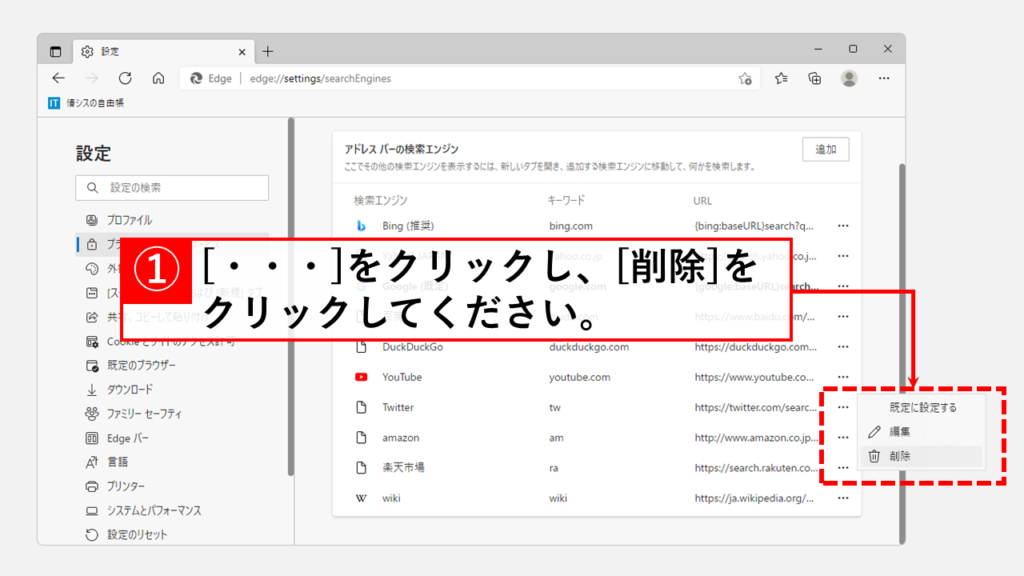Open more actions for YouTube row
Screen dimensions: 1024x576
843,377
